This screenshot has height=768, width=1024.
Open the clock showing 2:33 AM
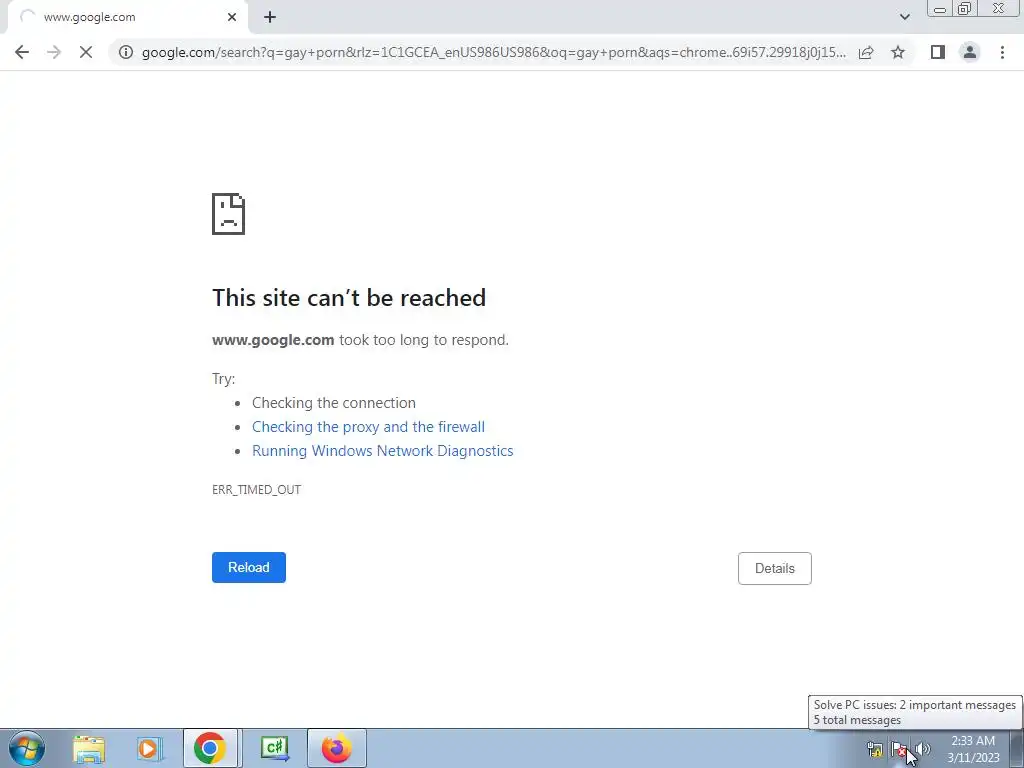pyautogui.click(x=973, y=749)
